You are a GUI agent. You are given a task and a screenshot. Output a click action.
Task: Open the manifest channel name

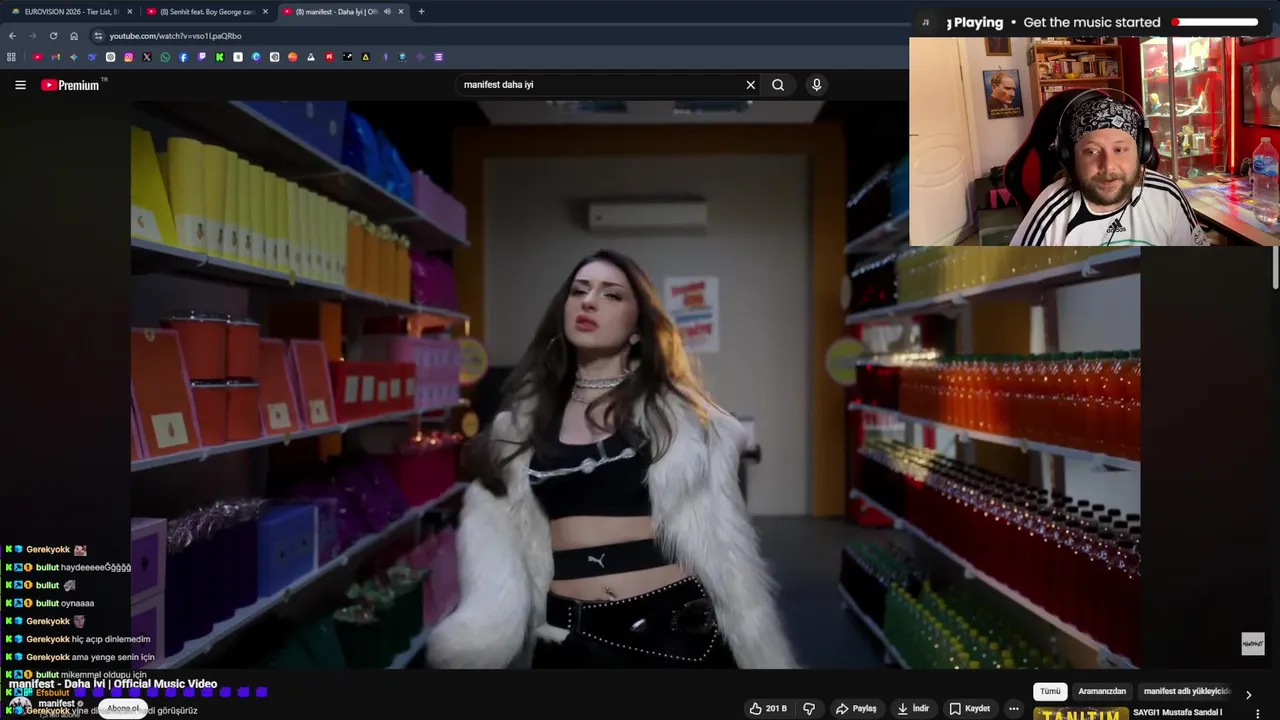coord(56,704)
